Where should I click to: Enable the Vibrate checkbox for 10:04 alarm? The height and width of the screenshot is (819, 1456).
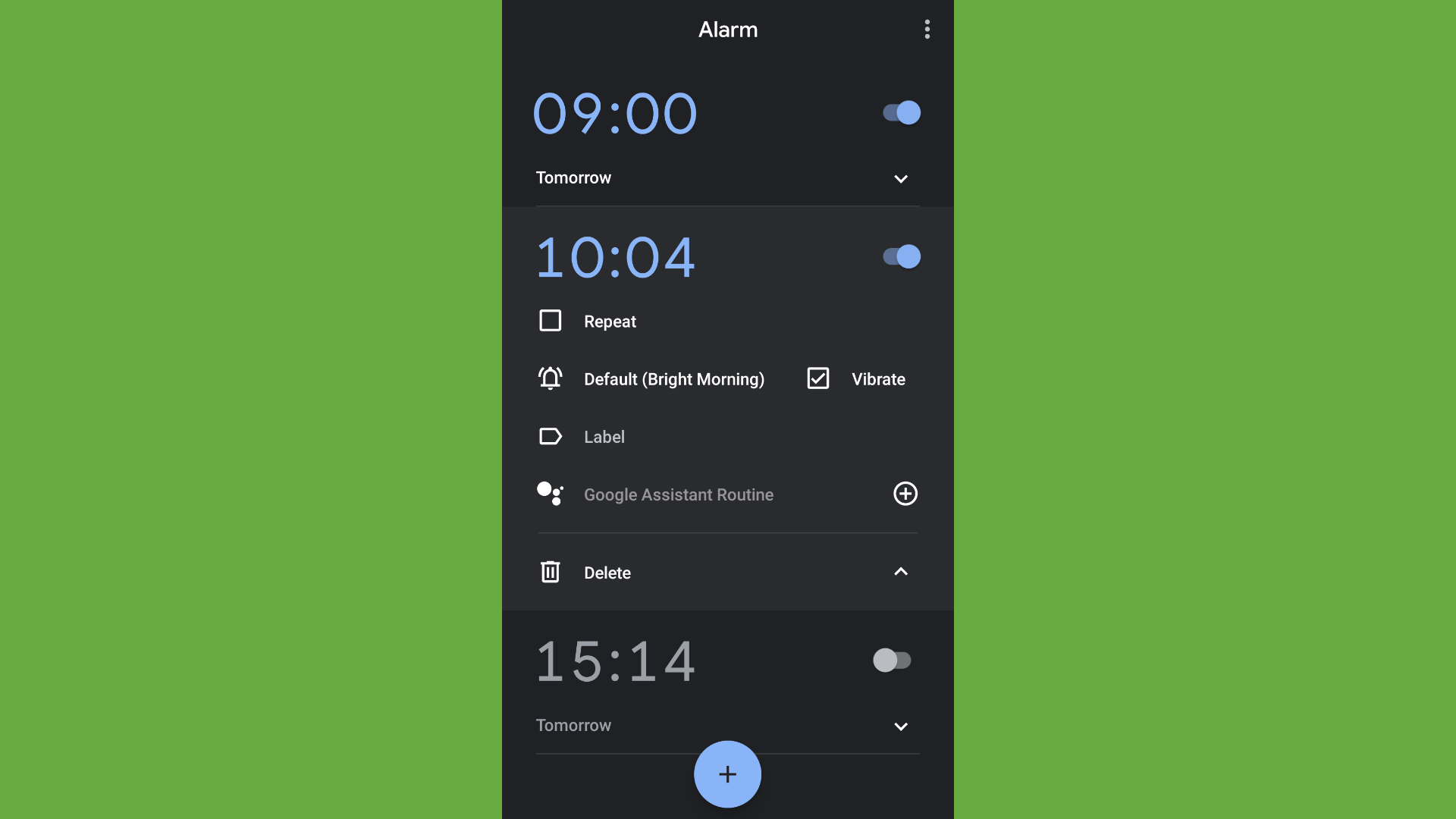click(819, 378)
